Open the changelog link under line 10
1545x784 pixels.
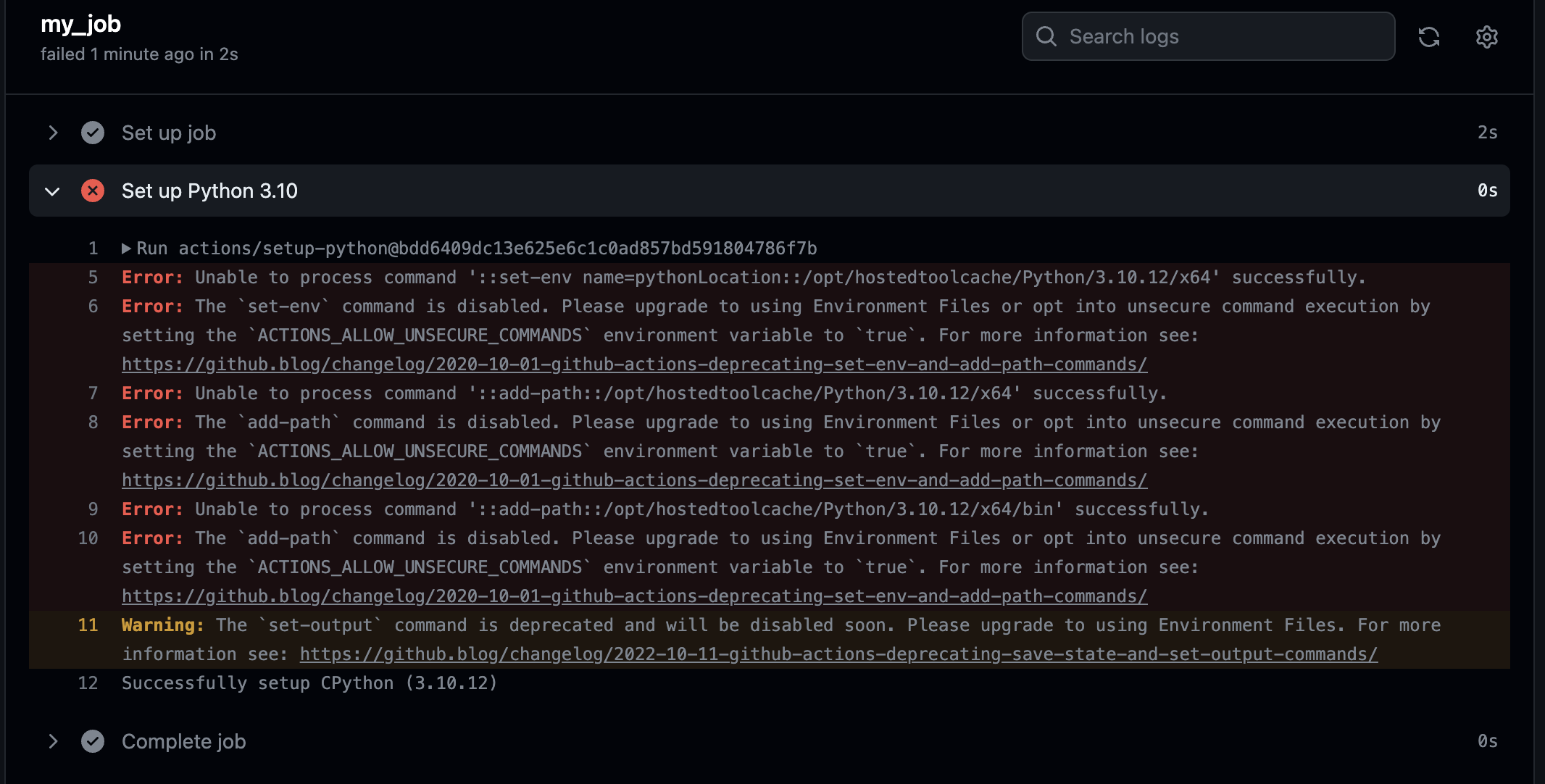[634, 596]
